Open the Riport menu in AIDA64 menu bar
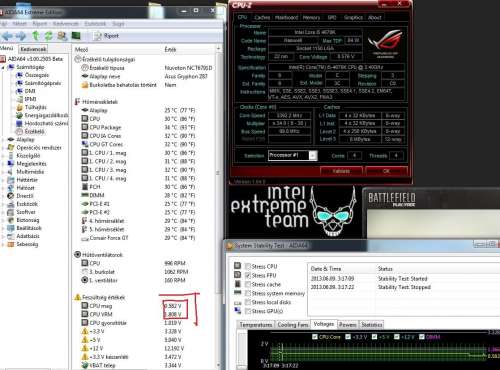 [x=40, y=24]
